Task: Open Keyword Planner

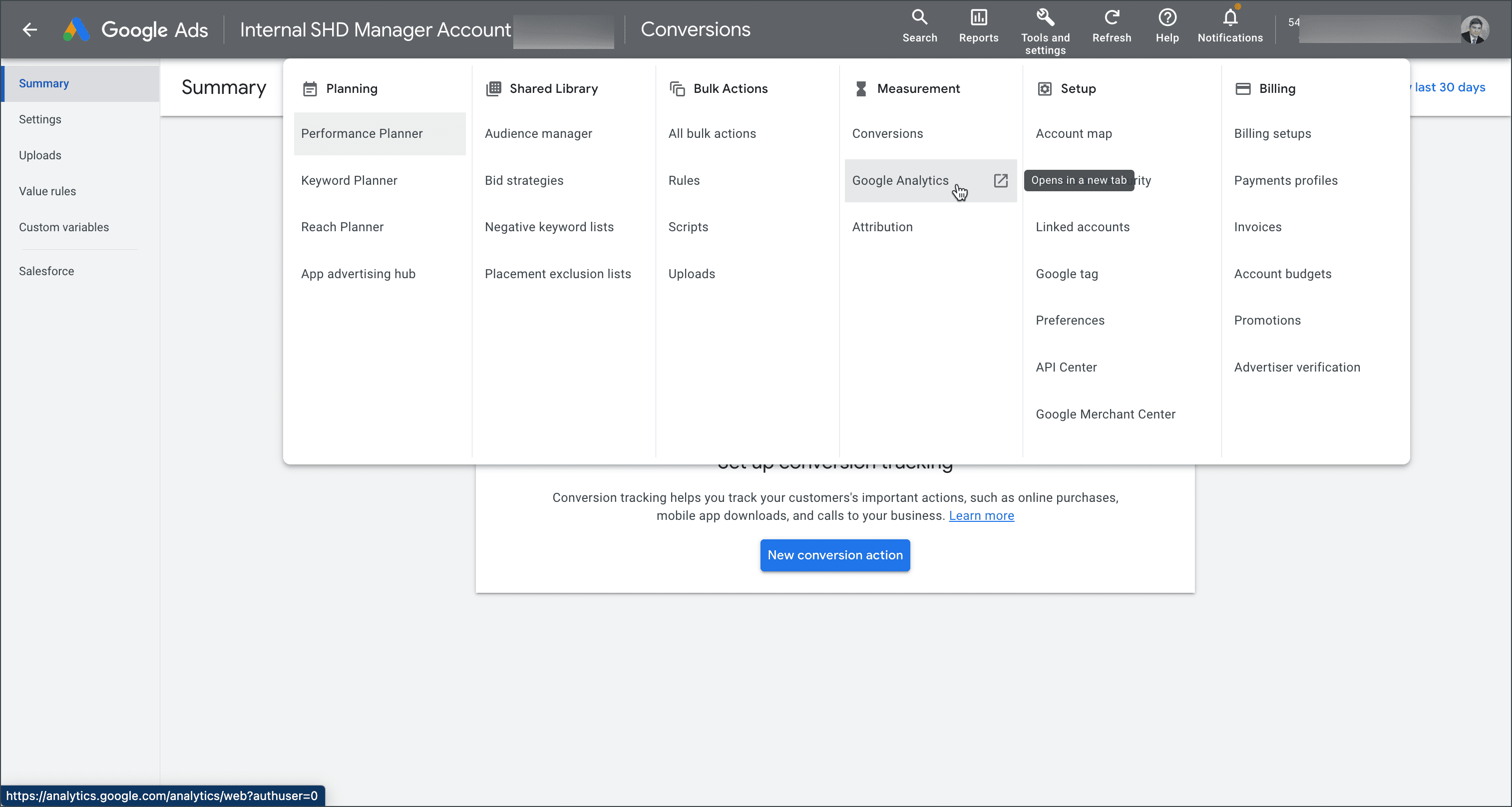Action: pos(349,180)
